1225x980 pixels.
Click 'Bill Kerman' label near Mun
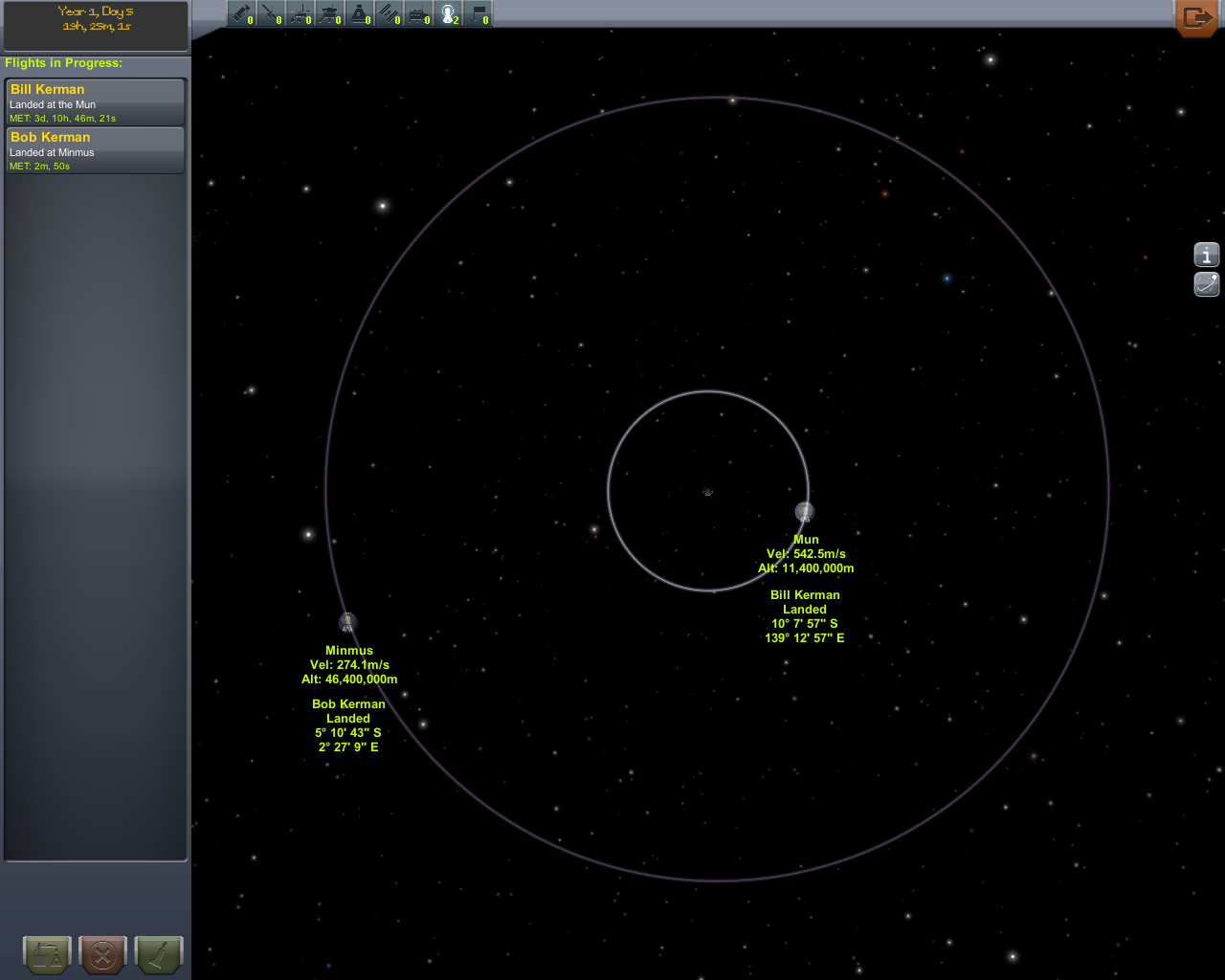[805, 595]
